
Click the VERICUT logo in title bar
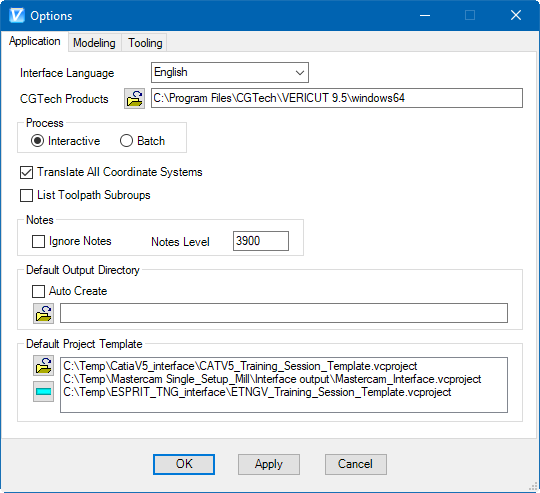tap(17, 15)
